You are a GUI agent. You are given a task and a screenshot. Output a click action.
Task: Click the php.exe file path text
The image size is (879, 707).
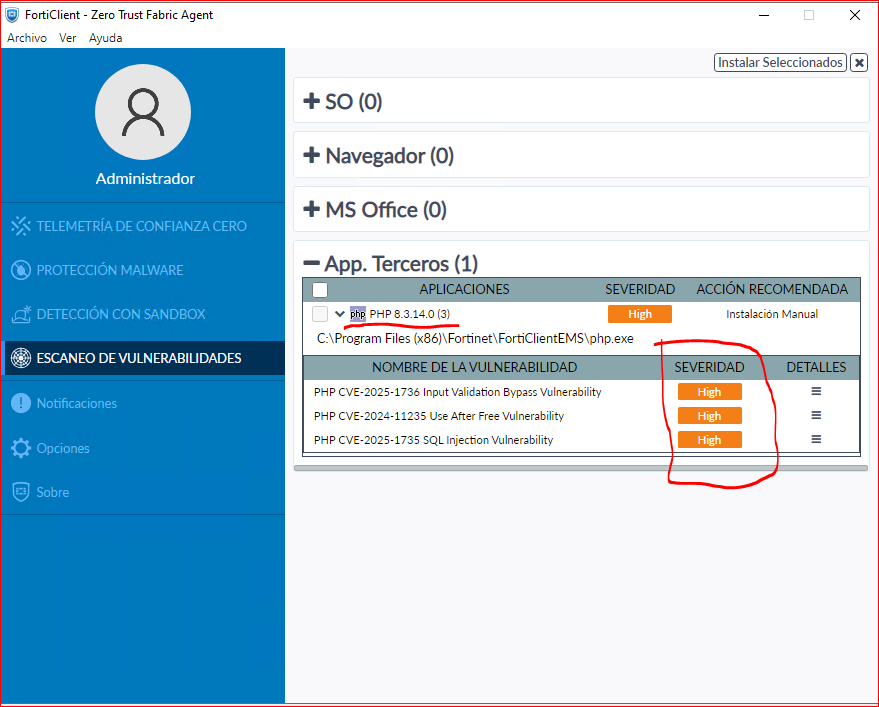point(475,339)
